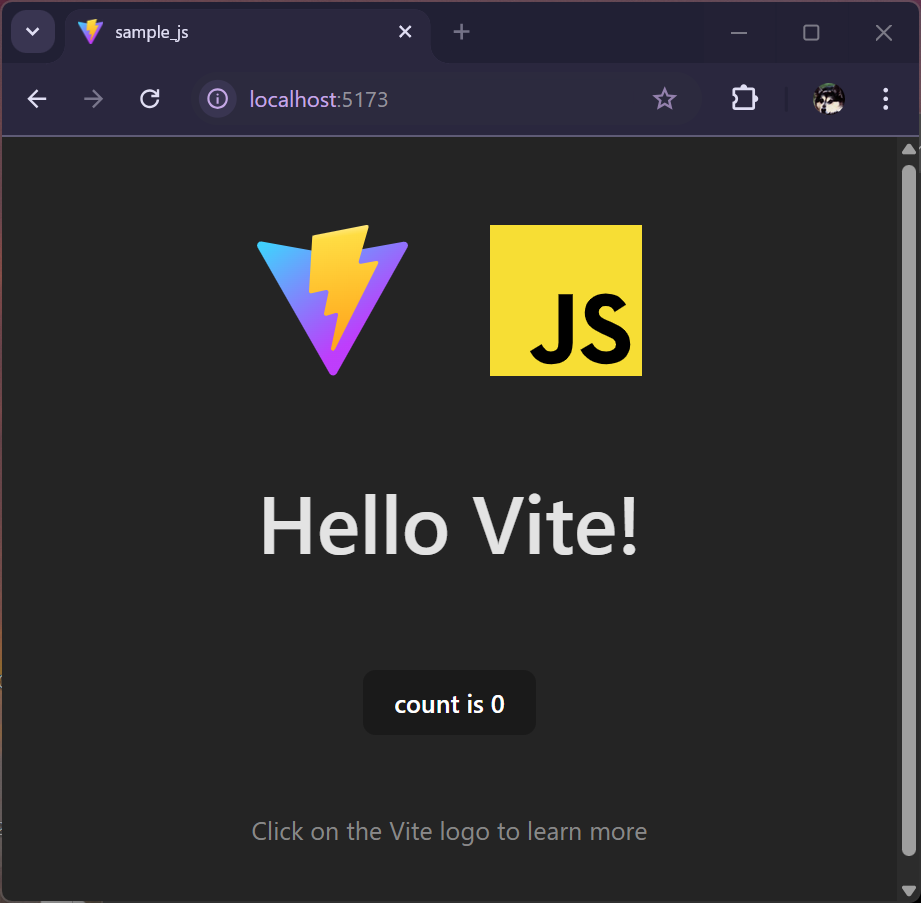921x903 pixels.
Task: Go back using the back arrow
Action: (x=37, y=99)
